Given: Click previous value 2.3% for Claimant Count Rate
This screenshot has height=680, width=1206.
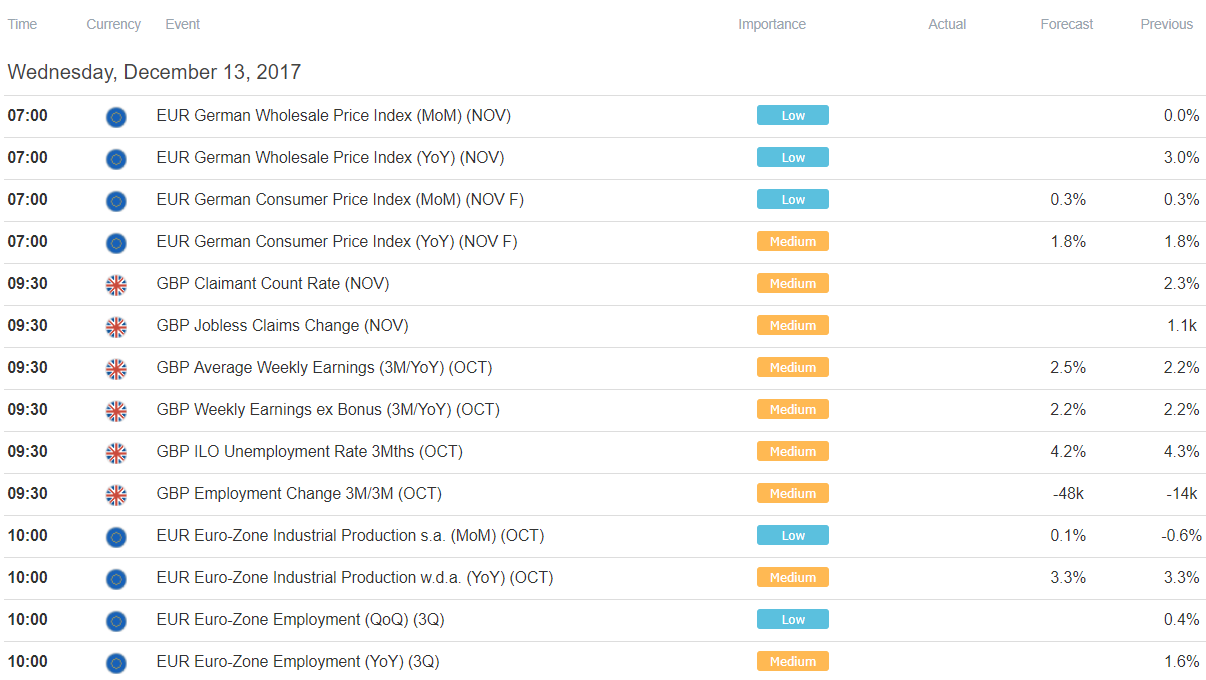Looking at the screenshot, I should coord(1182,284).
